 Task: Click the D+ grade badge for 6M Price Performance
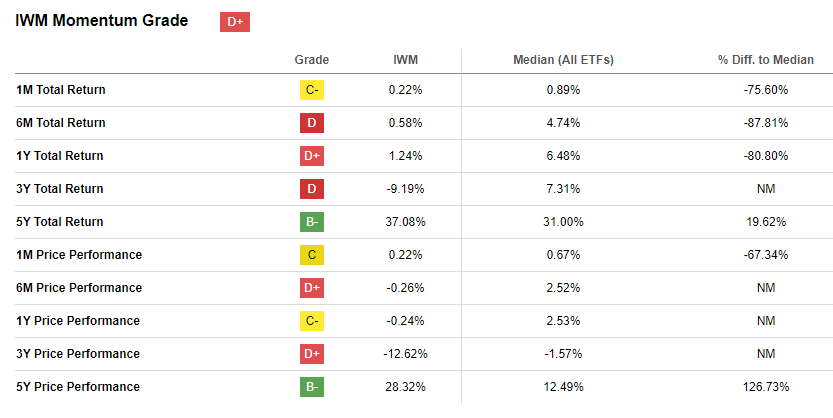coord(312,288)
